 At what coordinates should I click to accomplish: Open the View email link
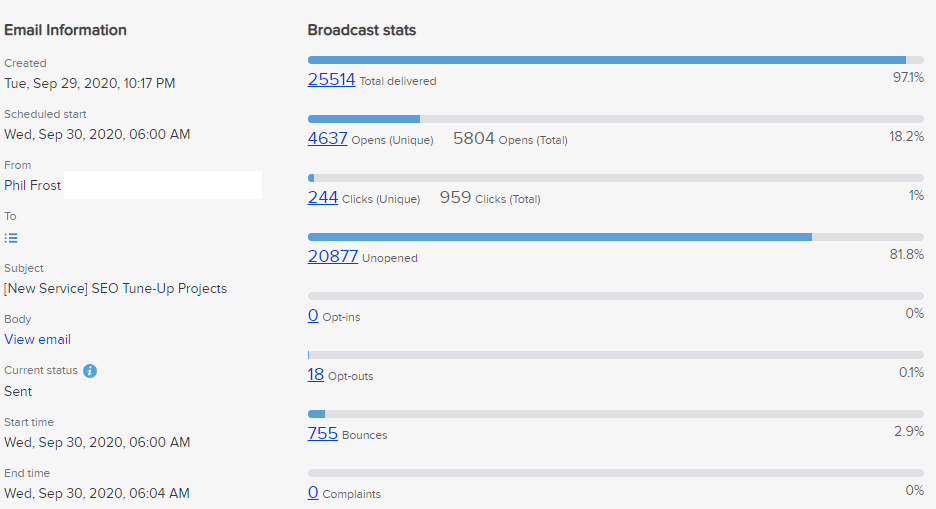click(x=37, y=339)
